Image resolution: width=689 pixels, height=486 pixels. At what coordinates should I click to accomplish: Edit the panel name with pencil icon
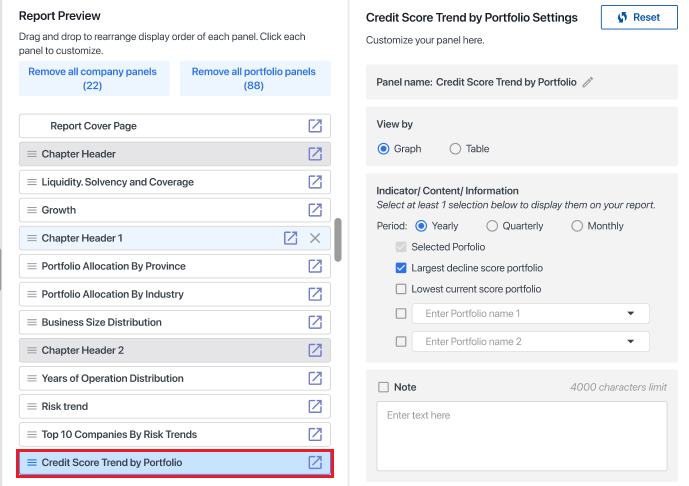point(588,82)
